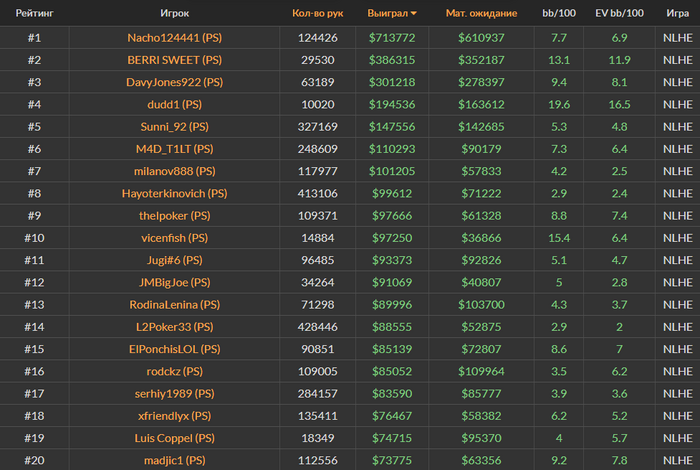Sort by Мат. ожидание column header
This screenshot has height=470, width=700.
click(x=481, y=13)
